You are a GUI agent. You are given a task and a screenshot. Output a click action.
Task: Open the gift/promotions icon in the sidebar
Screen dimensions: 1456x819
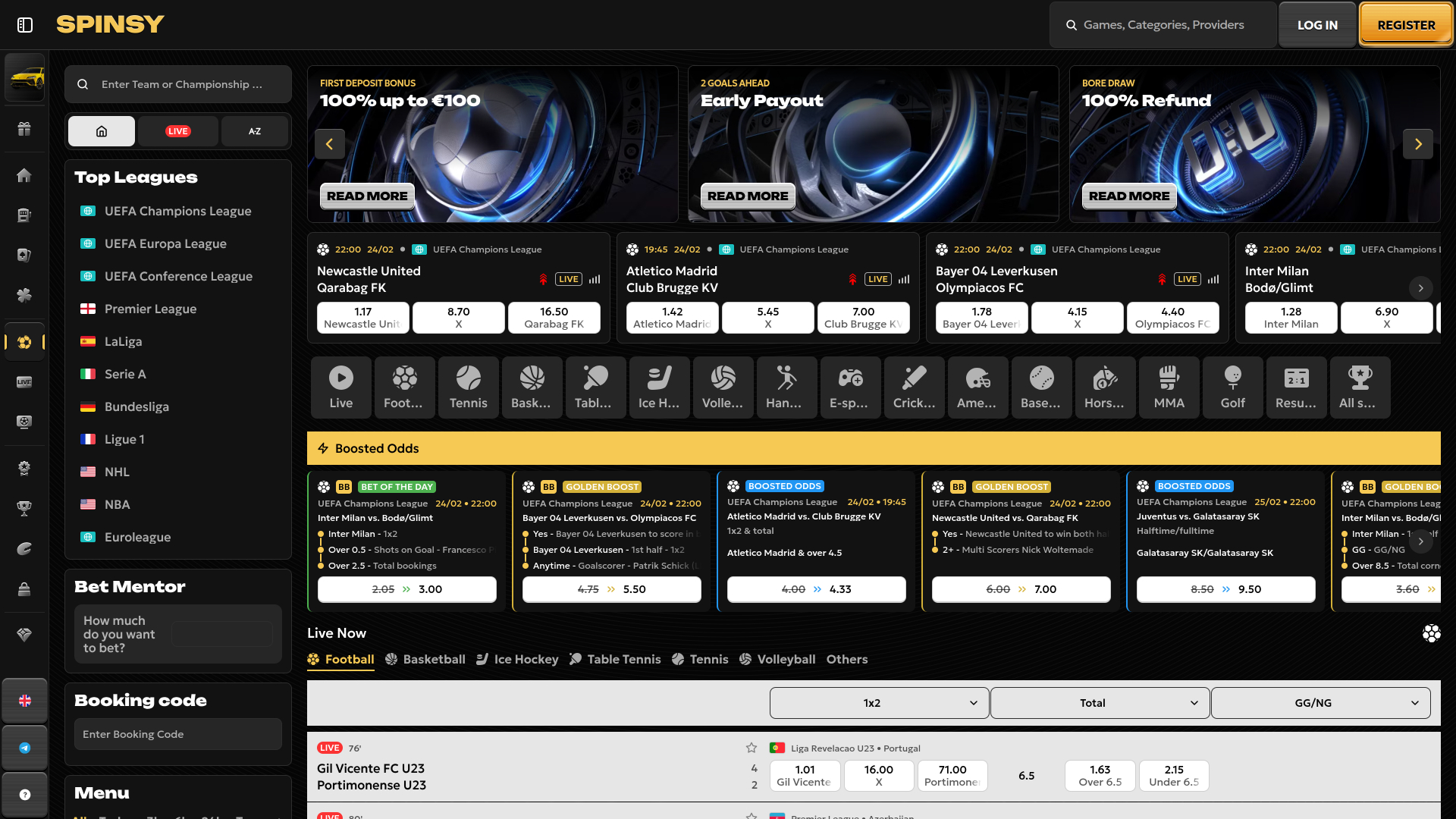(25, 129)
